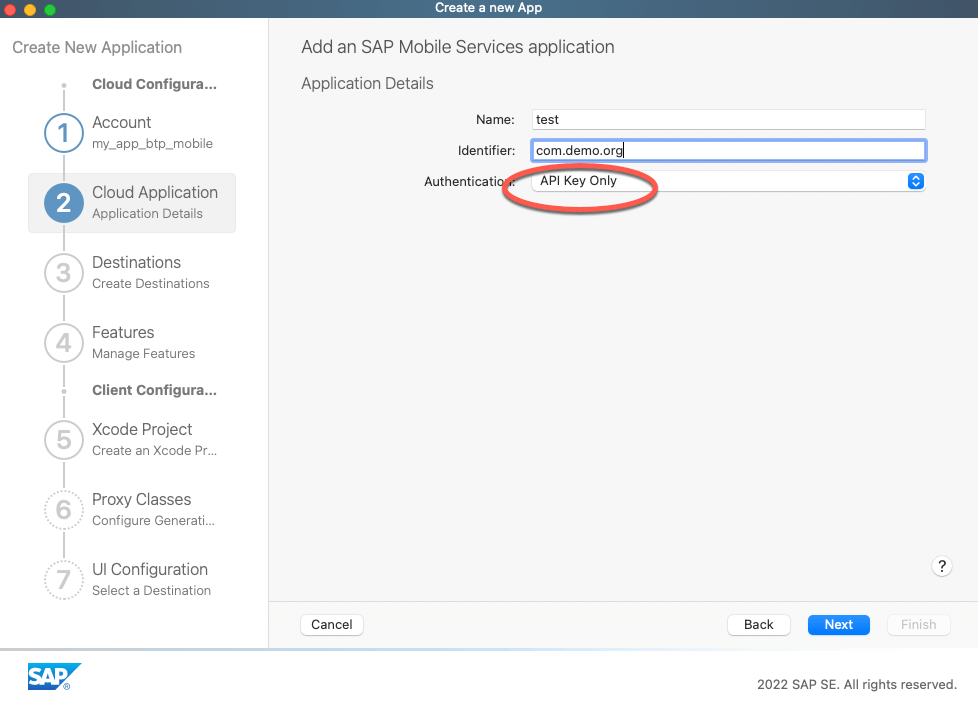Click the step 6 Proxy Classes circle icon
The height and width of the screenshot is (703, 978).
64,510
